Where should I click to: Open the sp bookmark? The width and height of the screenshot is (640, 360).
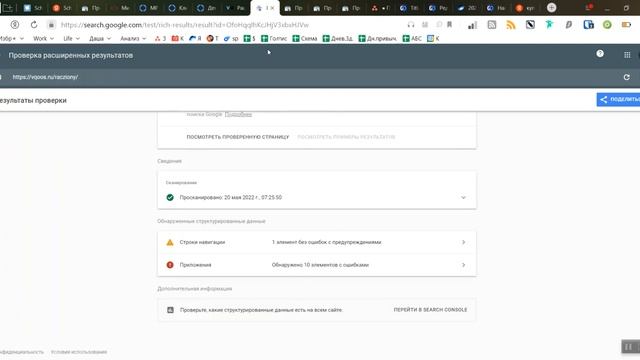(231, 39)
